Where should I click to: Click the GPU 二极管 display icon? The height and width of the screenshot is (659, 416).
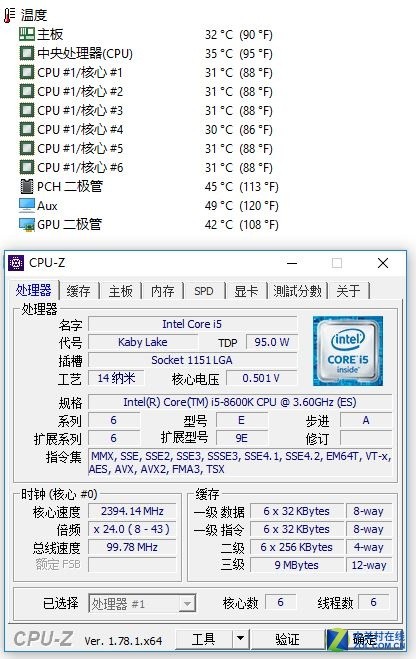pos(26,224)
